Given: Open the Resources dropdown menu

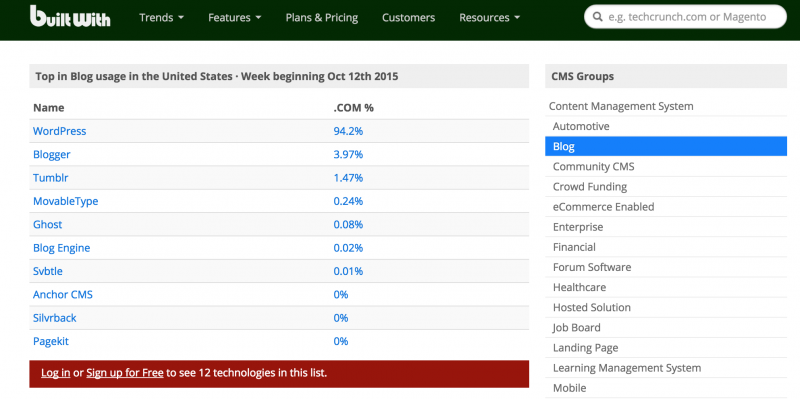Looking at the screenshot, I should pos(489,17).
